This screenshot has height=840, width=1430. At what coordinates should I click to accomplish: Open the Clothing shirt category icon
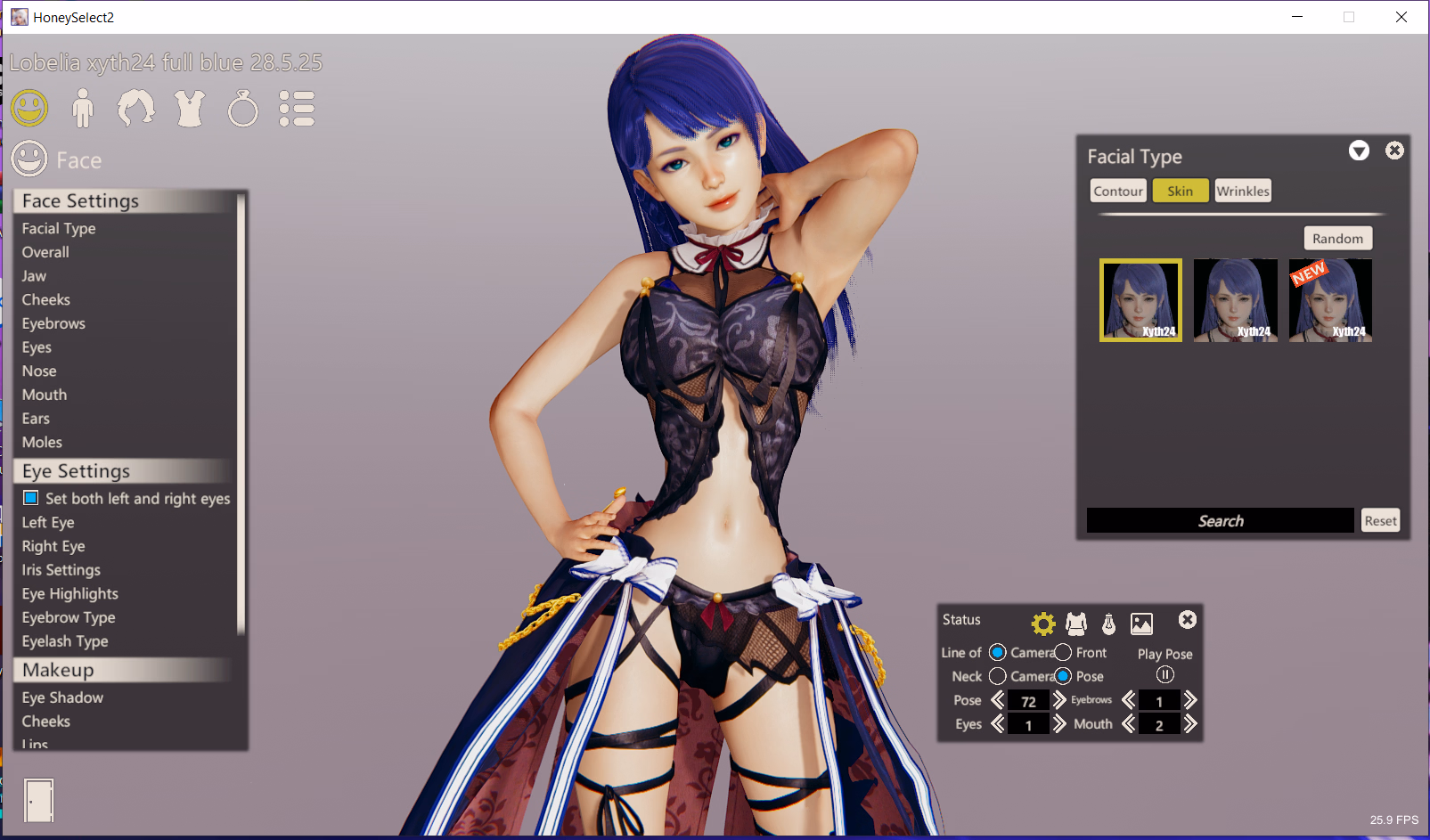[190, 109]
